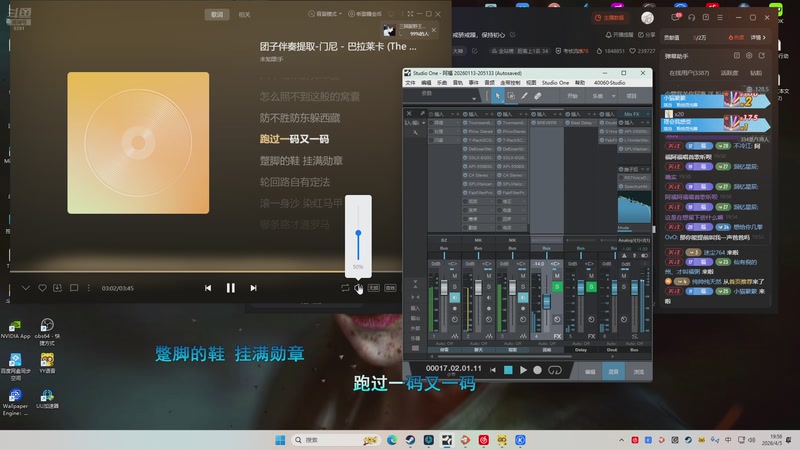Expand the system tray hidden icons chevron
This screenshot has height=450, width=800.
point(621,440)
